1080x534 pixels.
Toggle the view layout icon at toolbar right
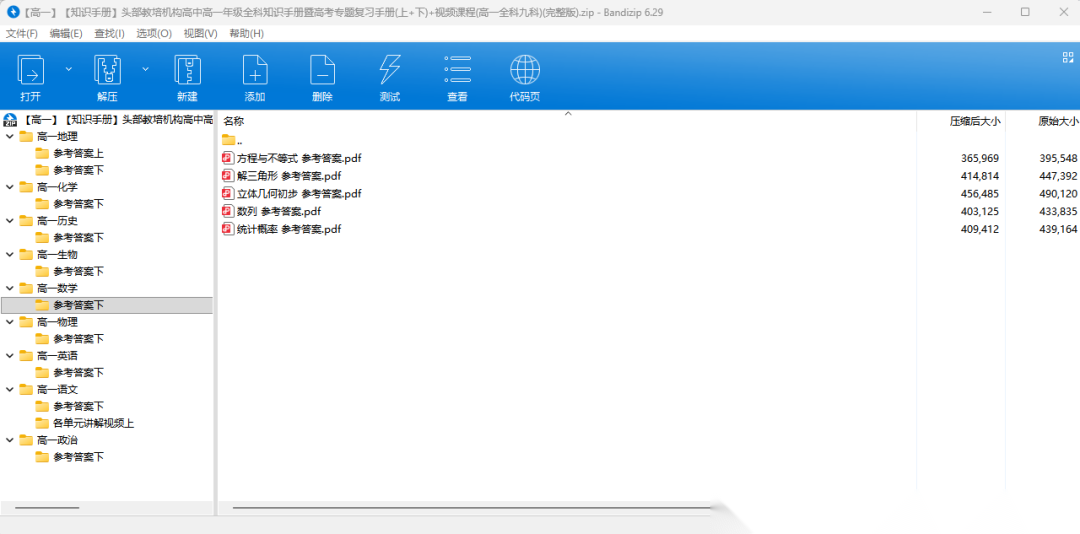pos(1067,58)
